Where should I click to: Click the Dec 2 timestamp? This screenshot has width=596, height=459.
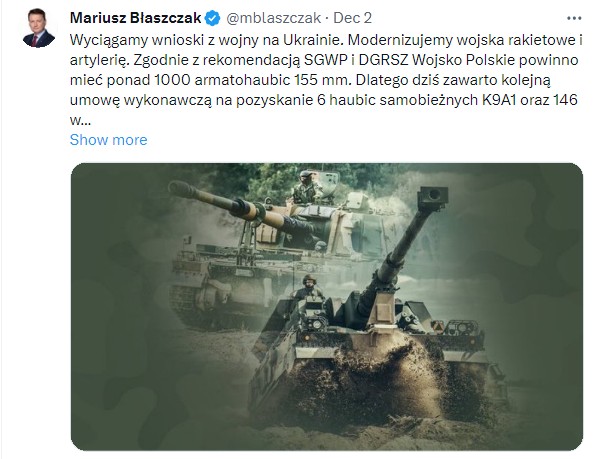point(352,18)
